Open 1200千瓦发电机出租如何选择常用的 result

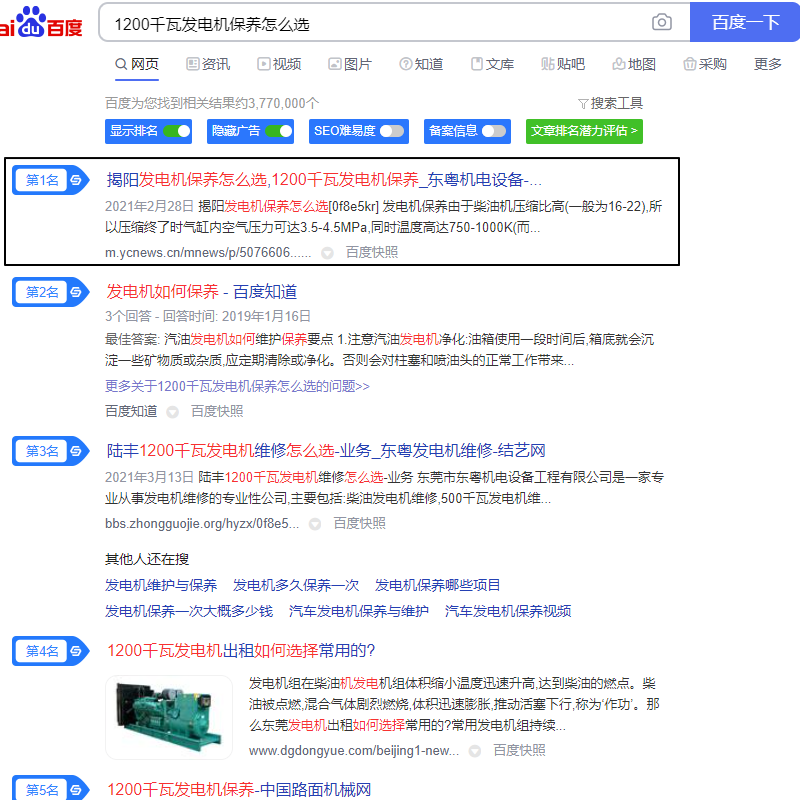(x=241, y=651)
